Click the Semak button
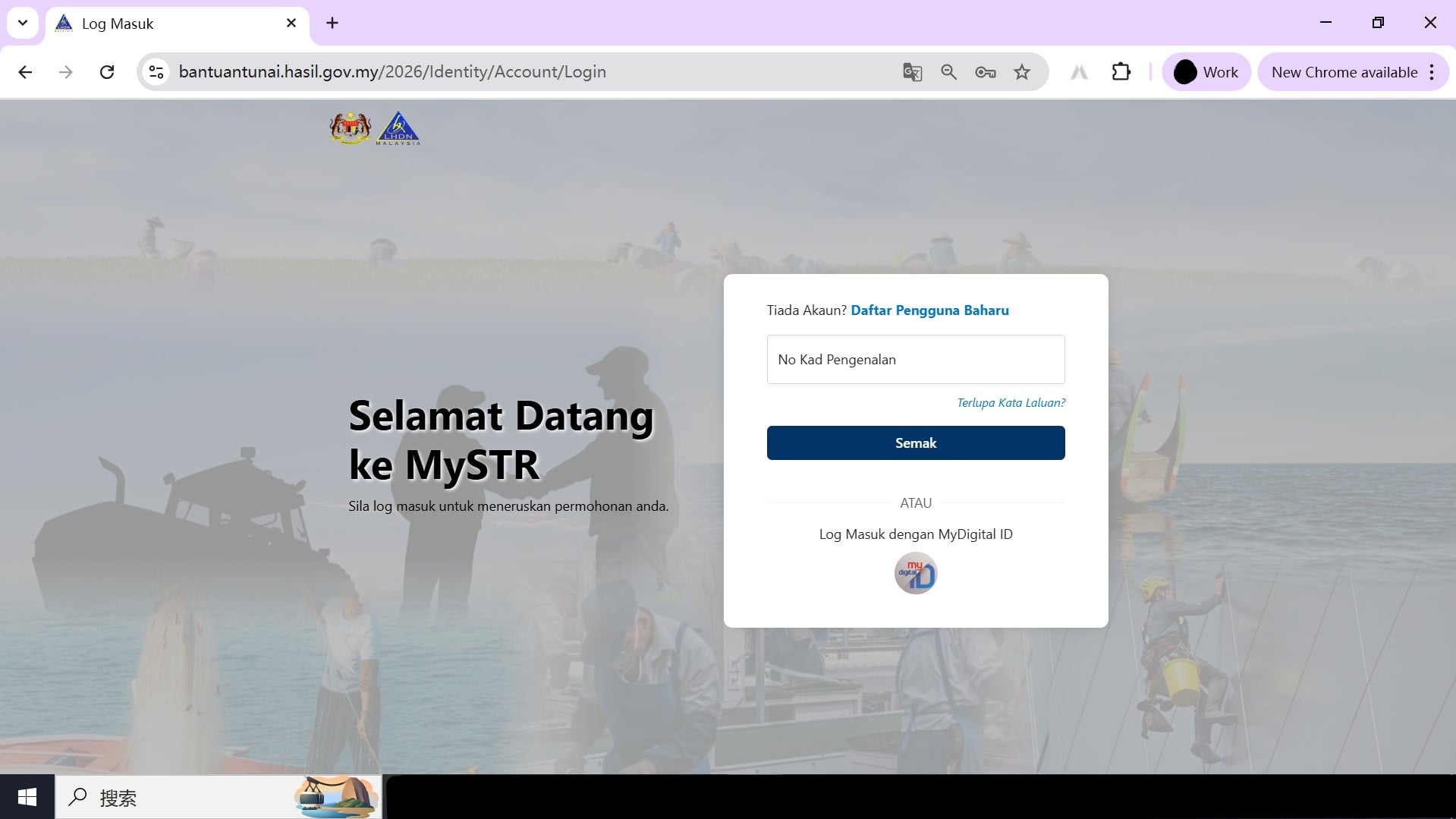Image resolution: width=1456 pixels, height=819 pixels. click(x=916, y=443)
